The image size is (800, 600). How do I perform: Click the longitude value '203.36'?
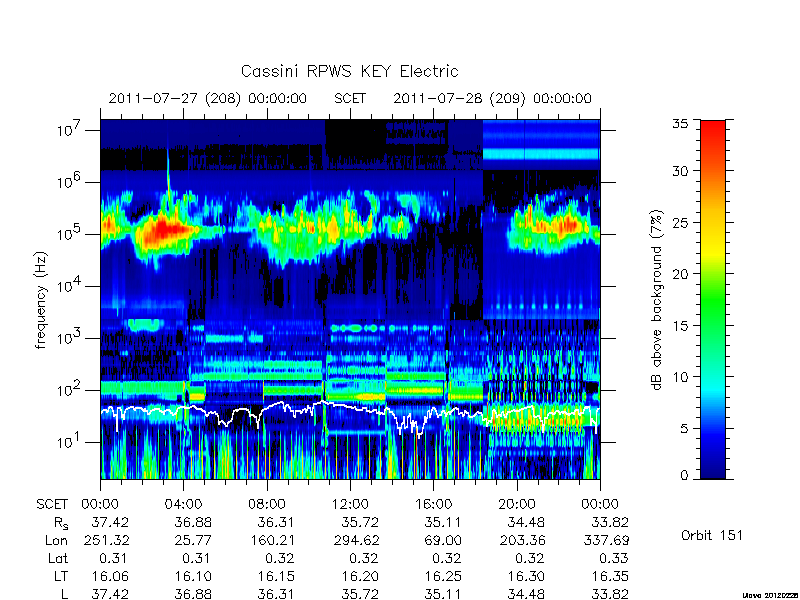522,540
